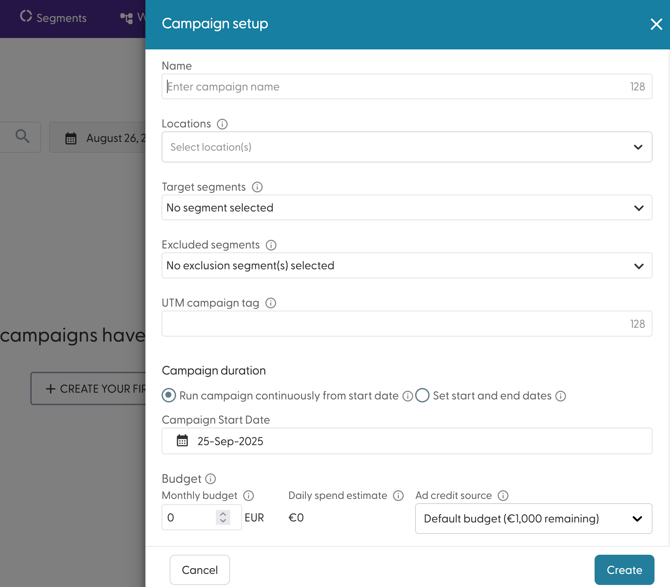Screen dimensions: 670x587
Task: Expand the Target segments dropdown
Action: tap(406, 208)
